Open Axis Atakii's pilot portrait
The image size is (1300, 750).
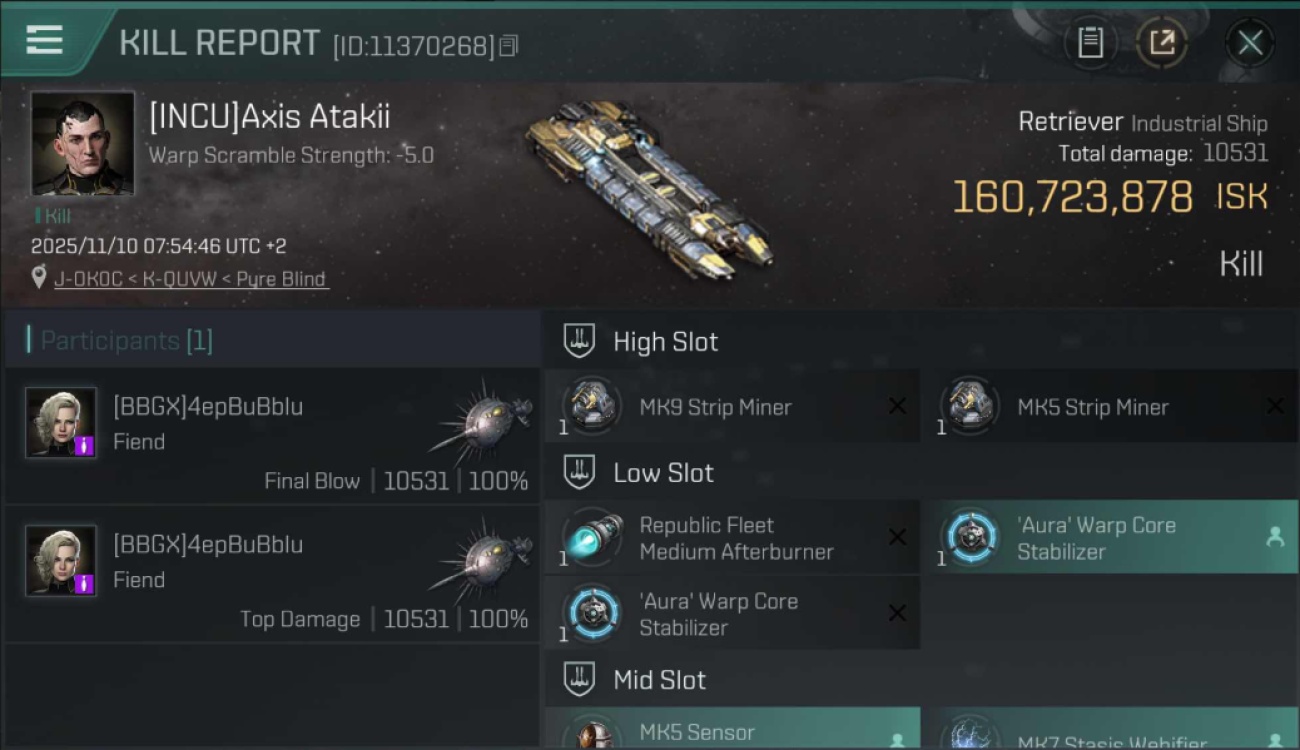[x=83, y=143]
